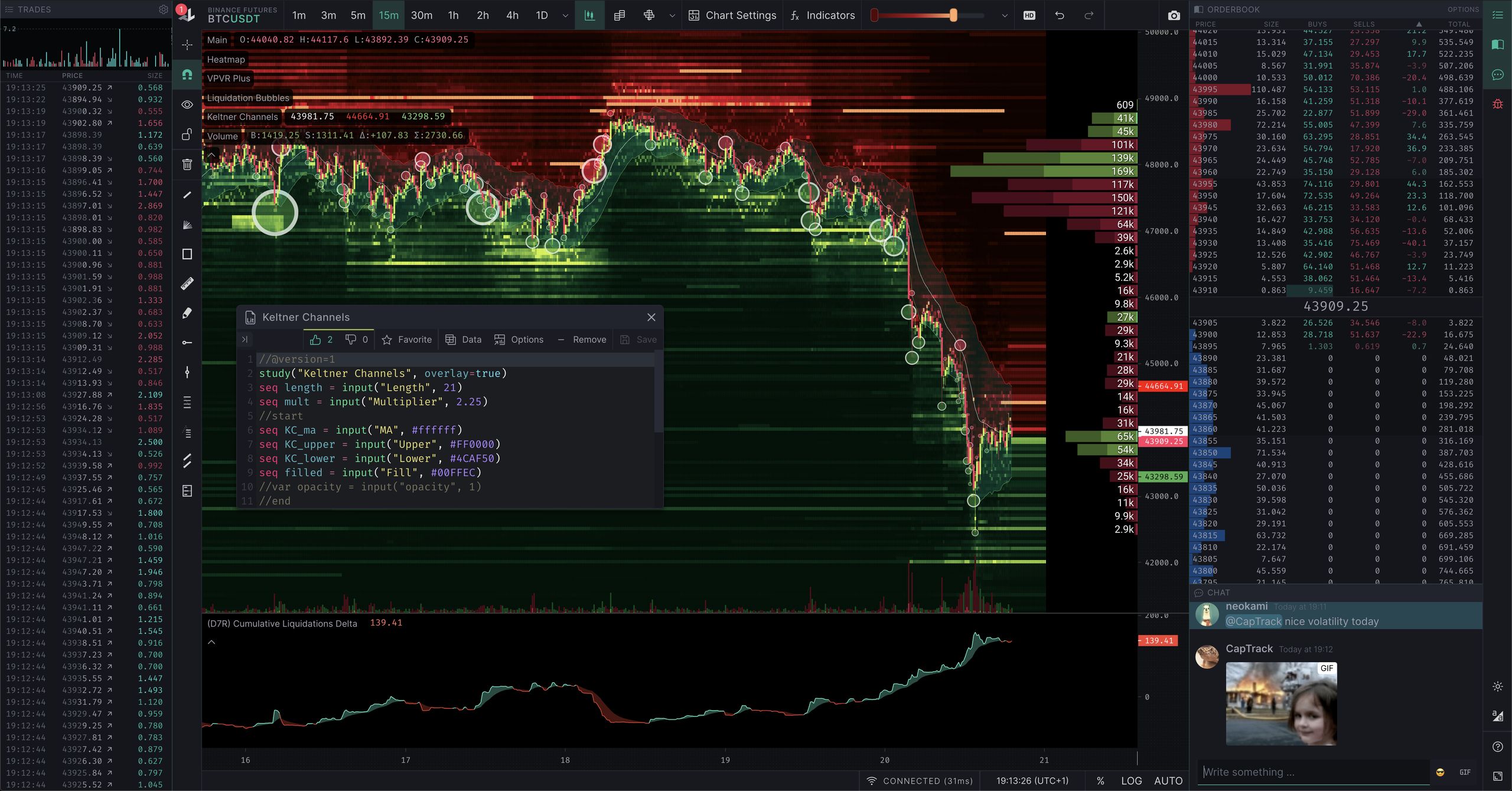Select the candlestick chart type icon
The height and width of the screenshot is (791, 1512).
coord(589,15)
